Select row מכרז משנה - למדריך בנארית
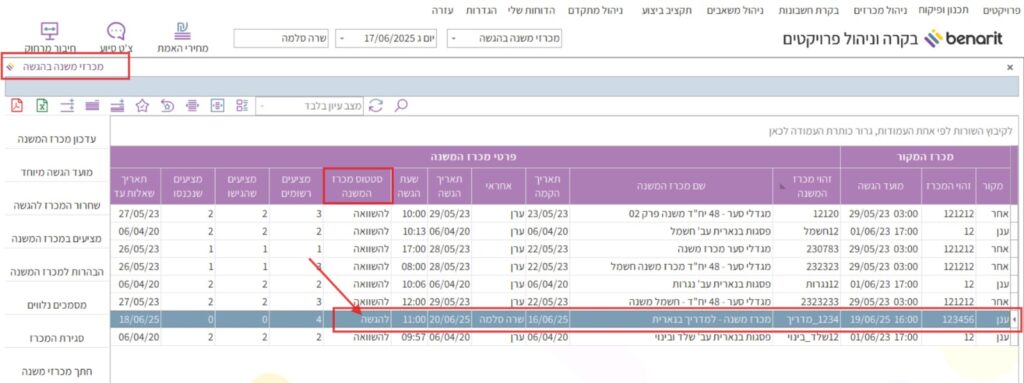The width and height of the screenshot is (1024, 383). [x=560, y=320]
